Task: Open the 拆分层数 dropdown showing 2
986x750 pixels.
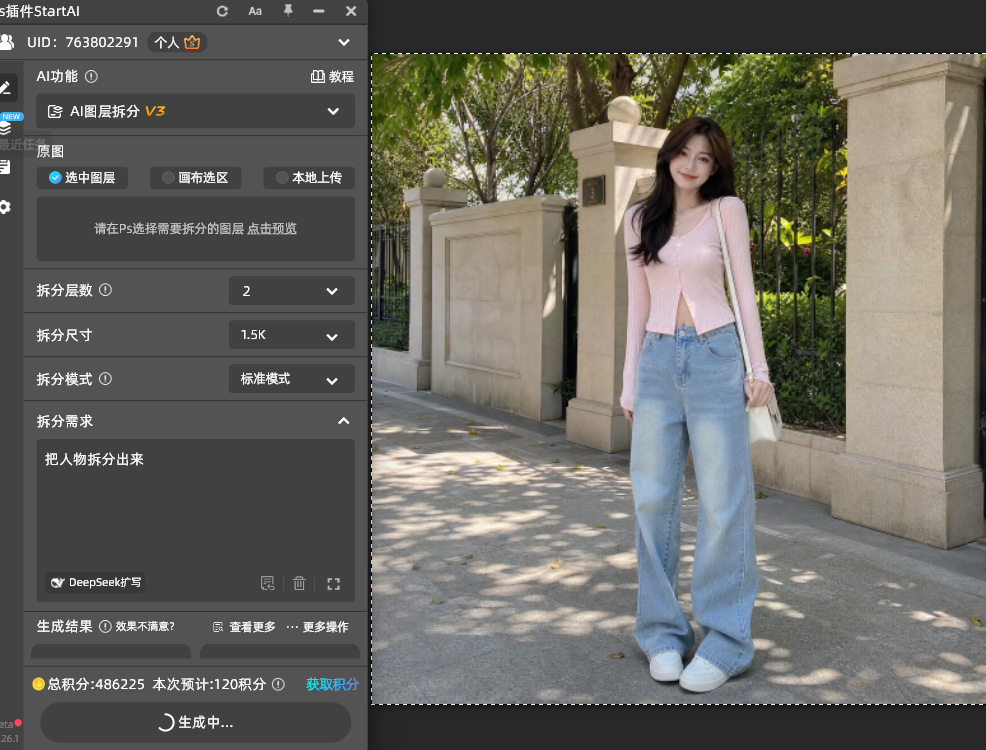Action: pos(292,291)
